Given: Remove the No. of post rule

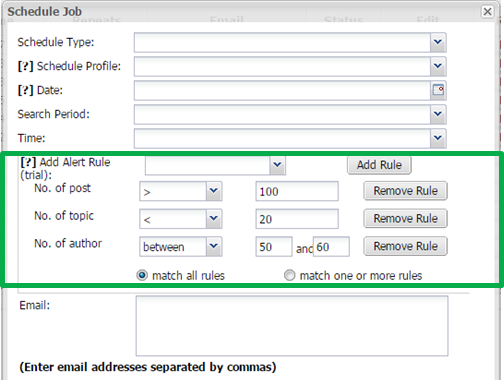Looking at the screenshot, I should pyautogui.click(x=405, y=191).
